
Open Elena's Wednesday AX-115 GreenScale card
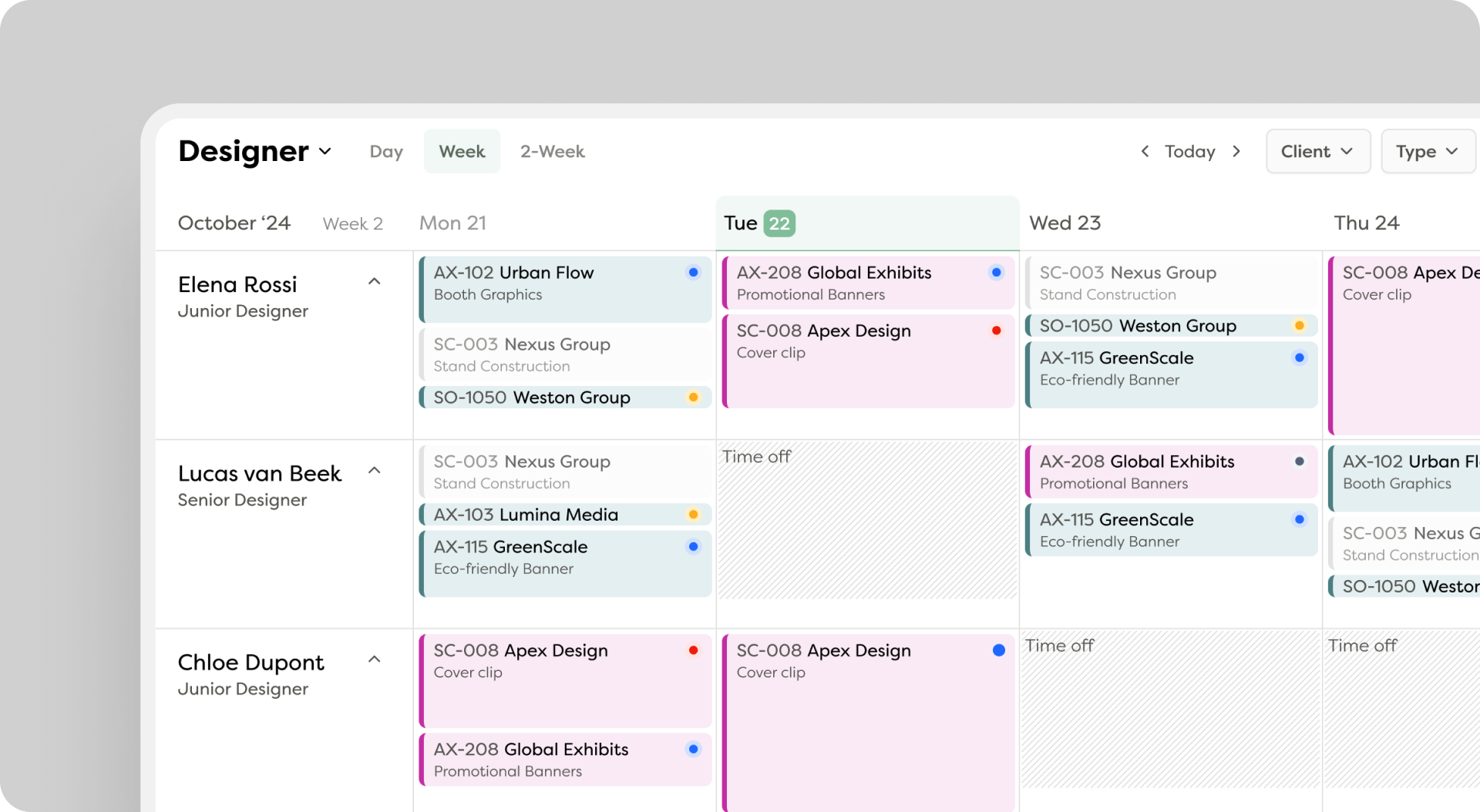[1171, 375]
